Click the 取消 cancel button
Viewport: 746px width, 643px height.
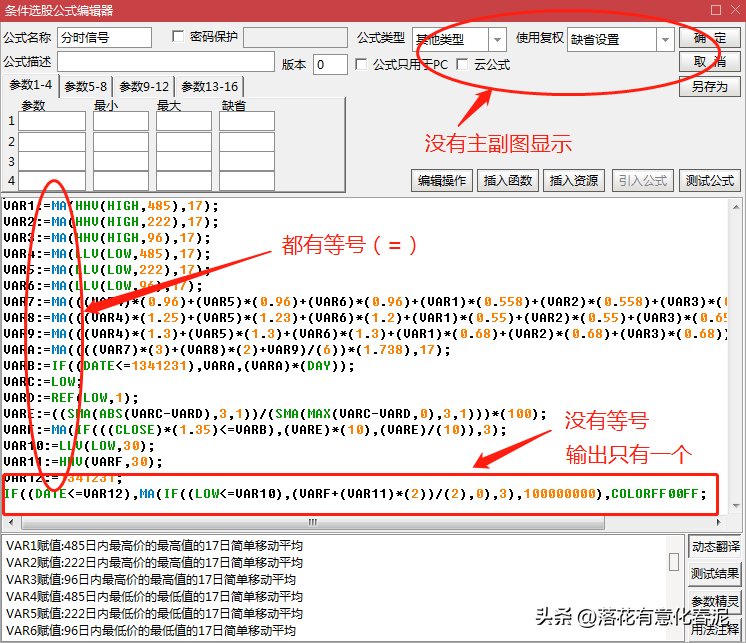[x=709, y=62]
